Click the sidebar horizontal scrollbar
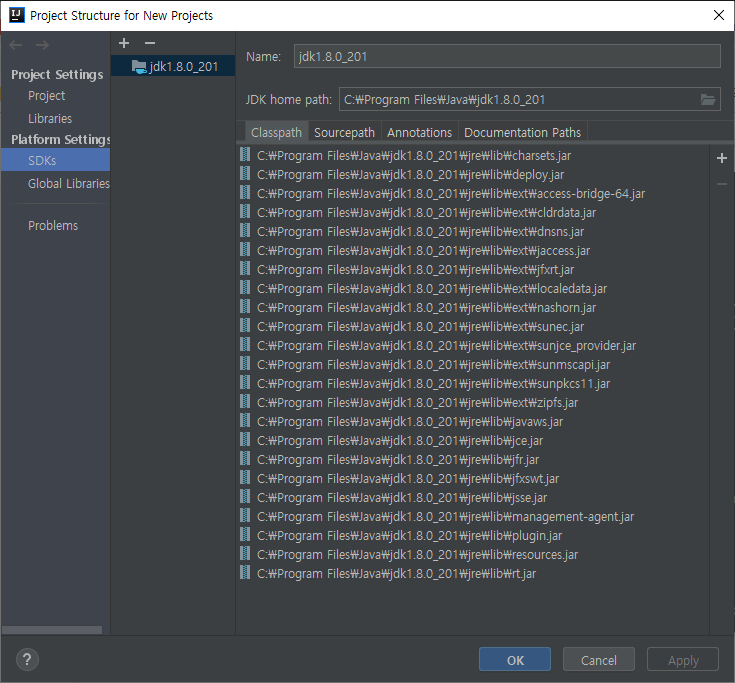Viewport: 735px width, 683px height. click(52, 630)
